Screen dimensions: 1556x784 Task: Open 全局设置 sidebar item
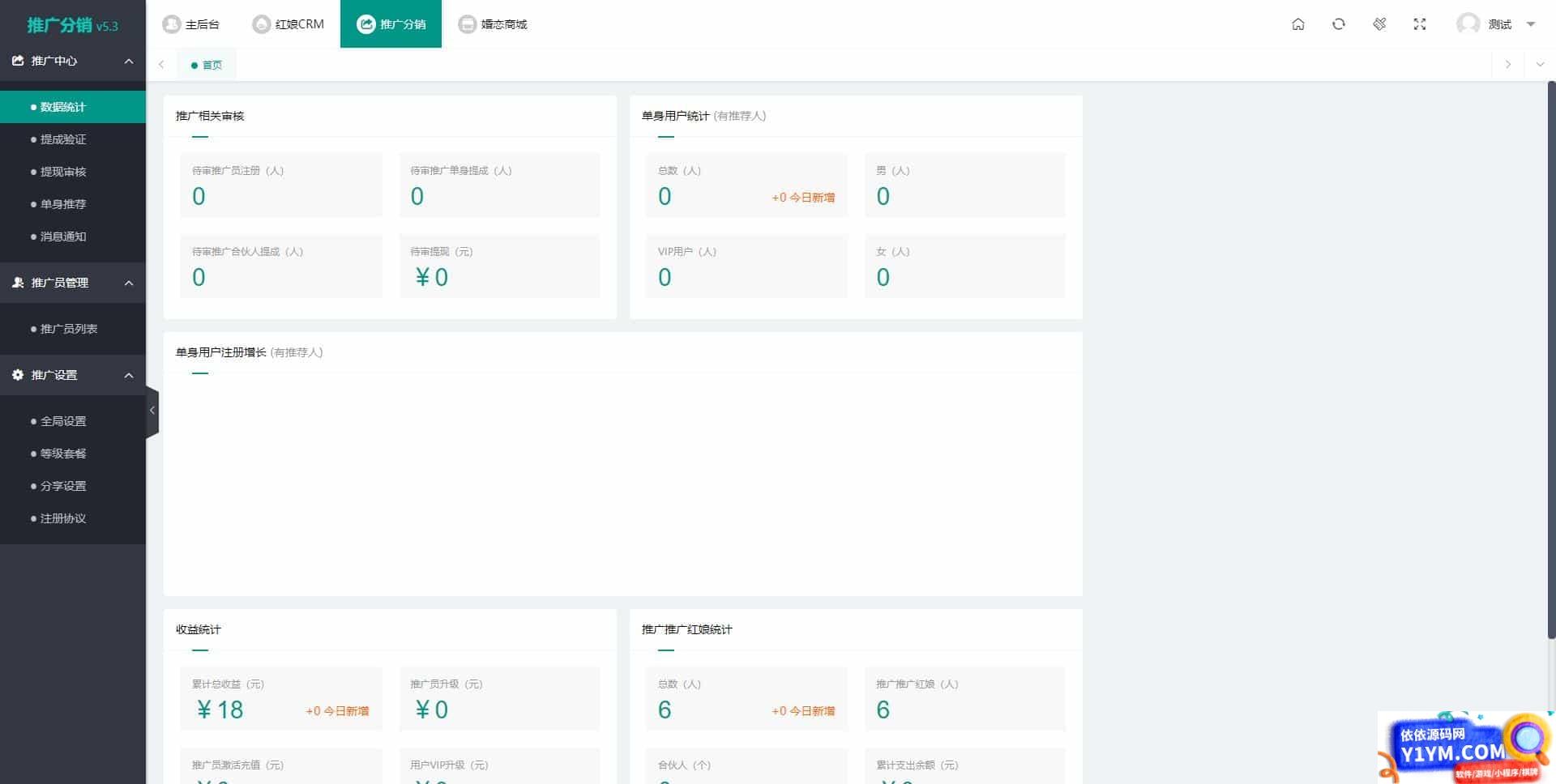(x=73, y=421)
